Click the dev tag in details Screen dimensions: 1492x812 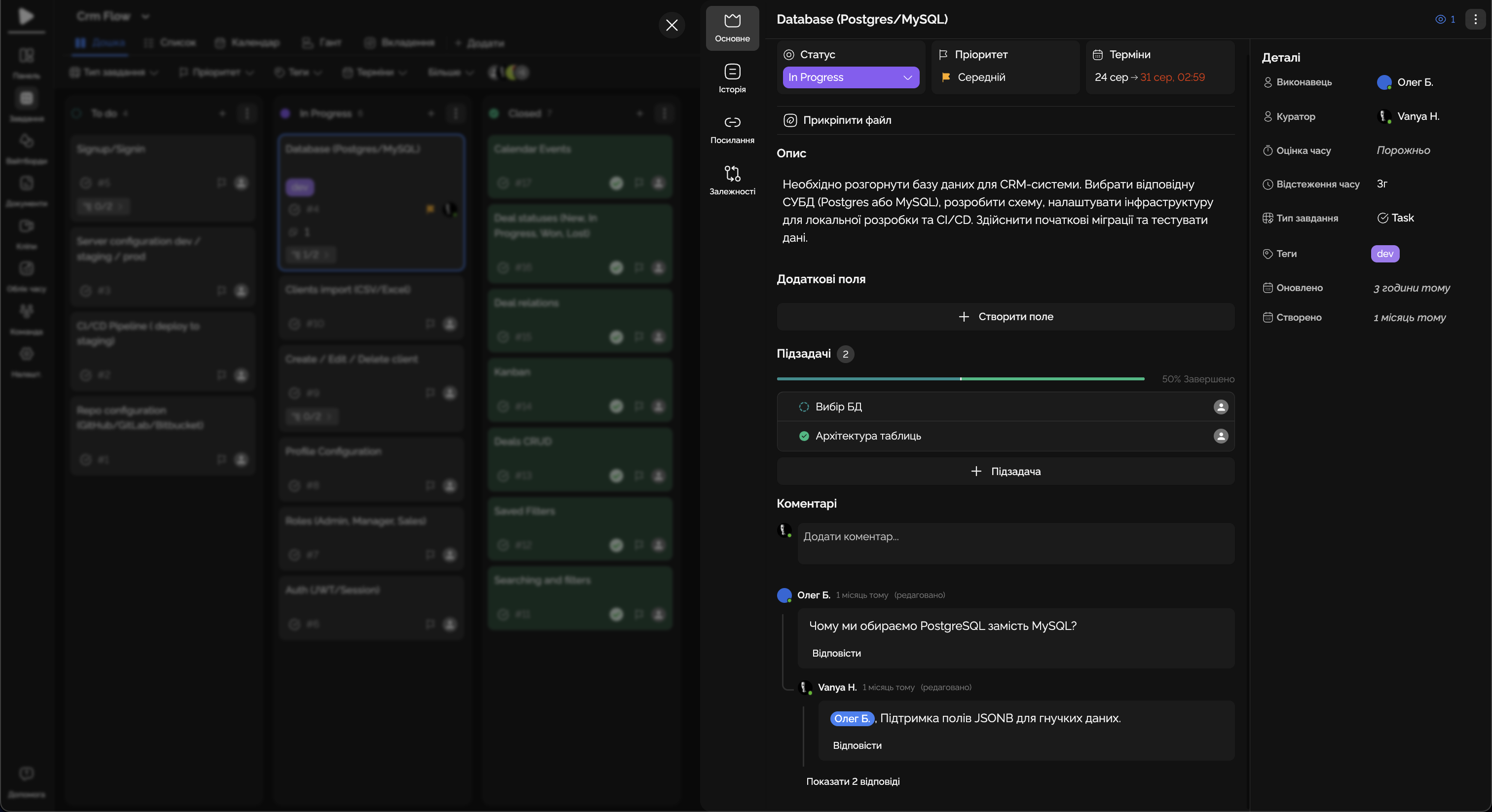tap(1385, 254)
